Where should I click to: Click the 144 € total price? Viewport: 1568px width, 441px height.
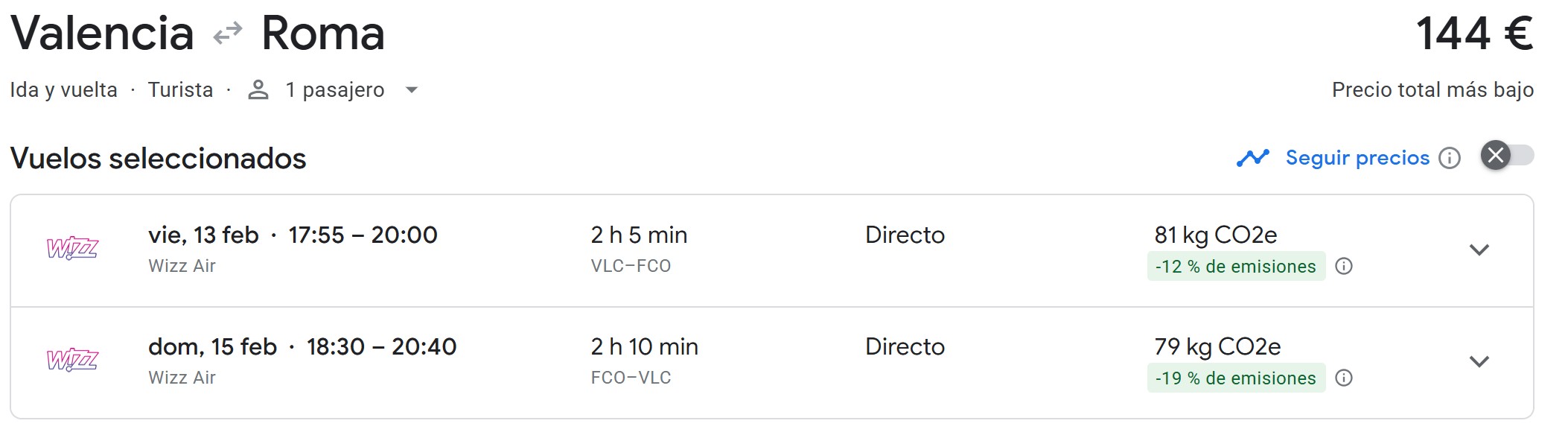coord(1473,34)
